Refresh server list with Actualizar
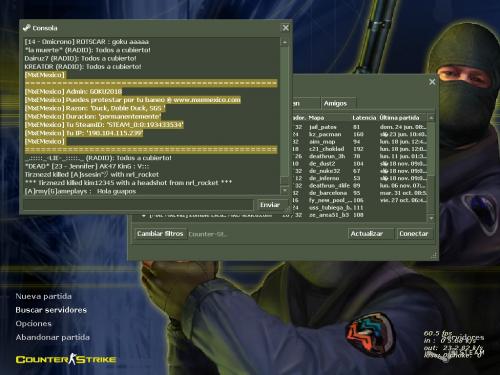The width and height of the screenshot is (500, 375). (367, 234)
